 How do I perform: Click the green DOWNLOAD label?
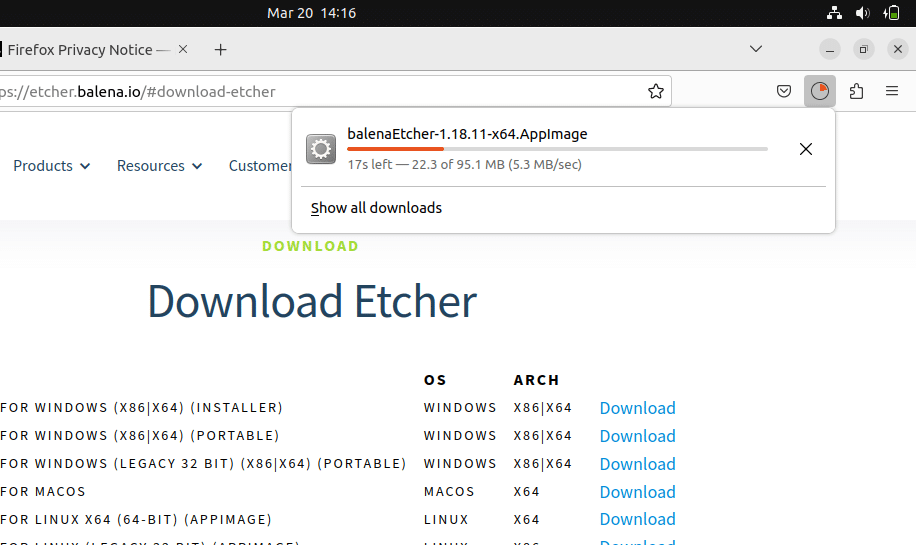pos(310,246)
